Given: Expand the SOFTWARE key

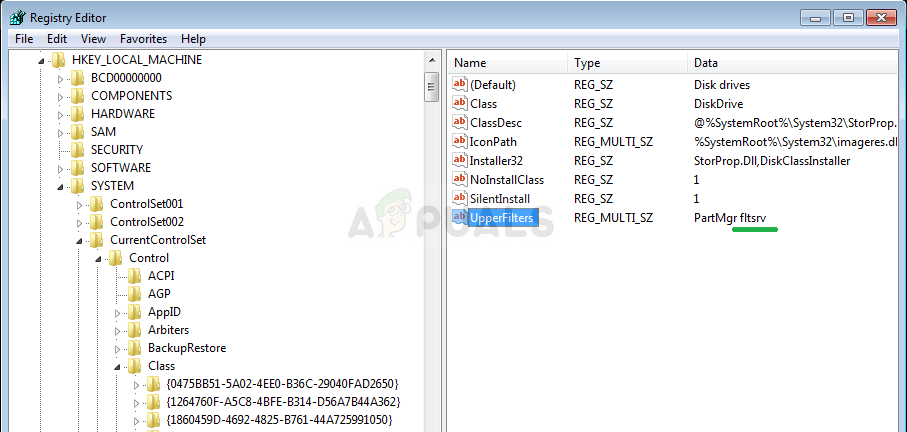Looking at the screenshot, I should 60,168.
